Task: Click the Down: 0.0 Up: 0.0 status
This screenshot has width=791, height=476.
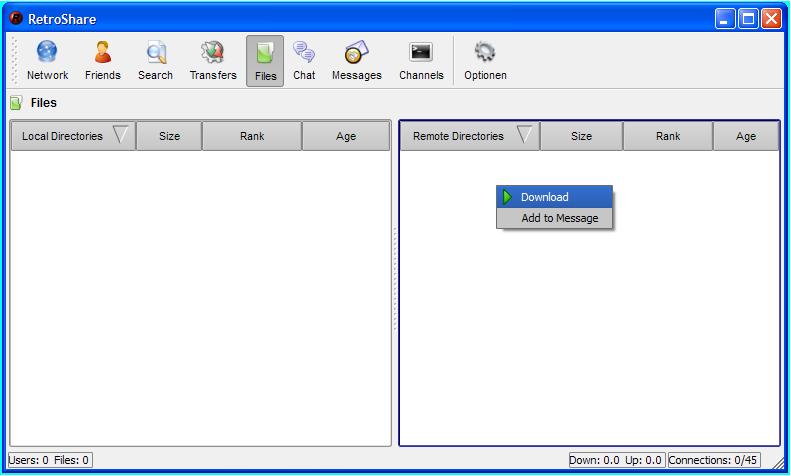Action: point(616,460)
